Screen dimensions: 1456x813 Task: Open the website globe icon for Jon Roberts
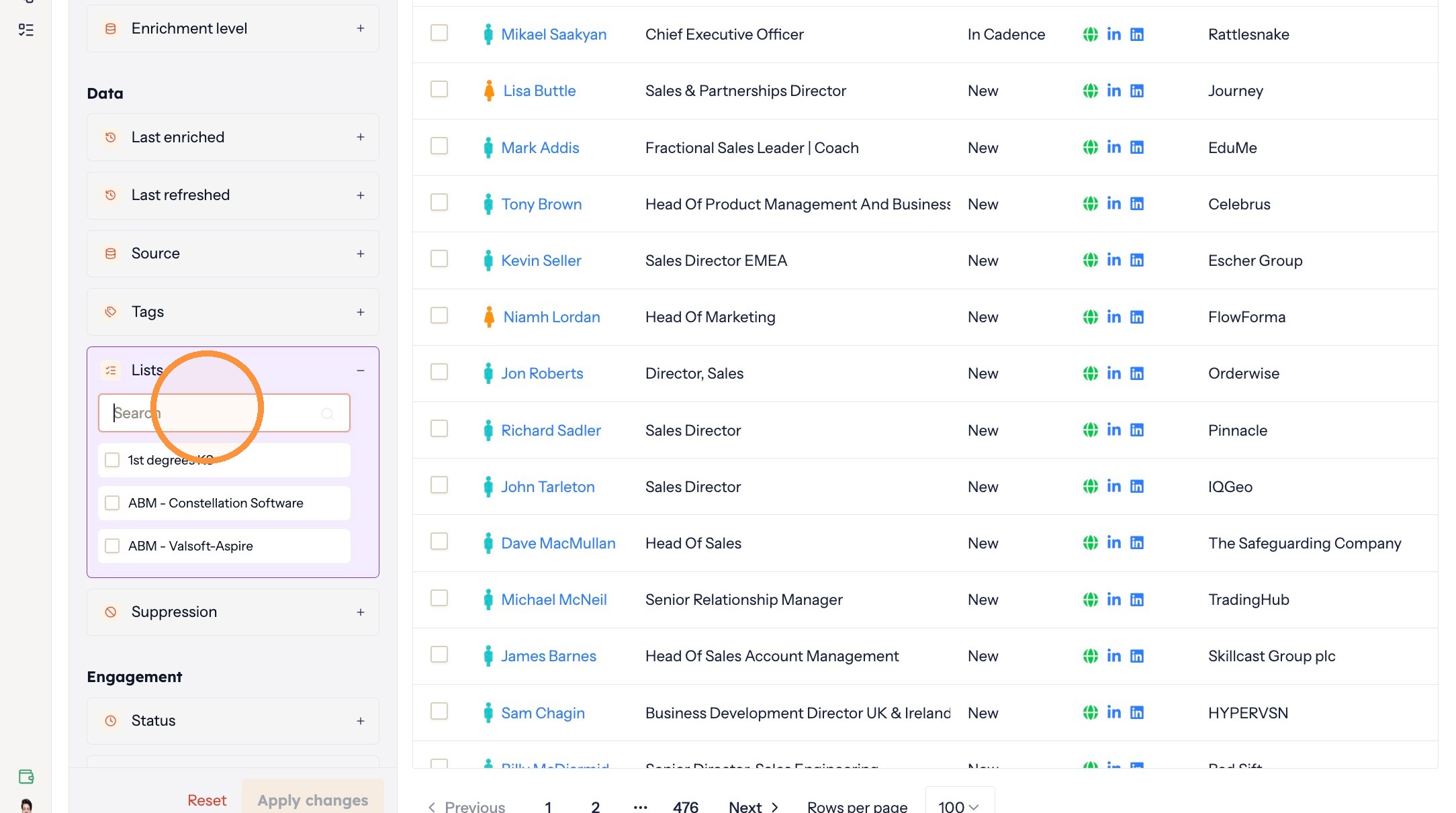click(x=1090, y=373)
